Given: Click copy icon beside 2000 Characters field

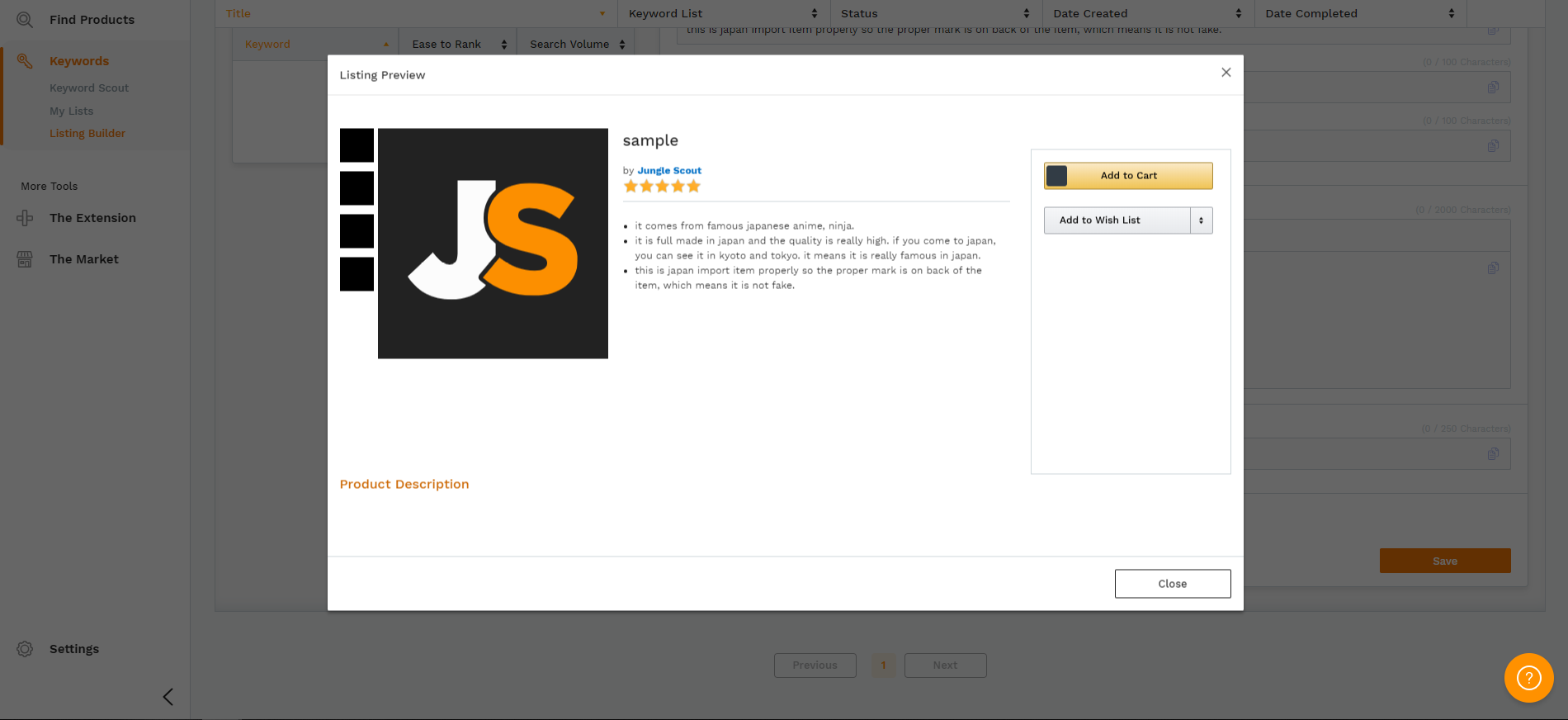Looking at the screenshot, I should pyautogui.click(x=1493, y=268).
